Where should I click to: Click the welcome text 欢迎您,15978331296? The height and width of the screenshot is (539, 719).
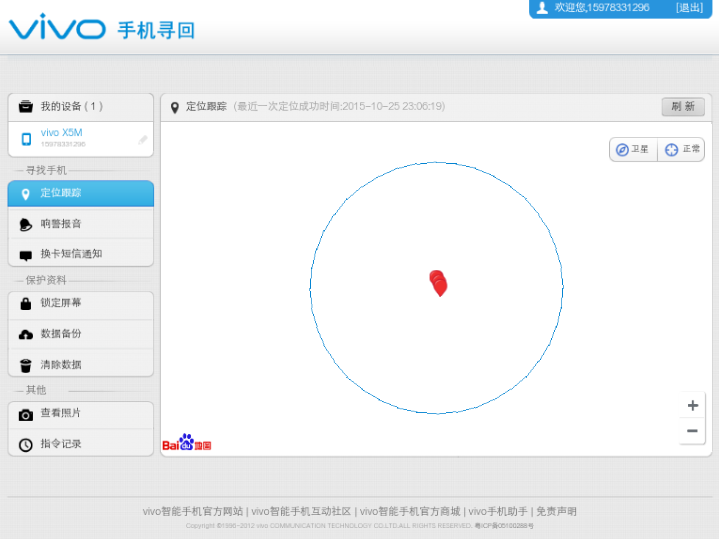click(x=602, y=7)
